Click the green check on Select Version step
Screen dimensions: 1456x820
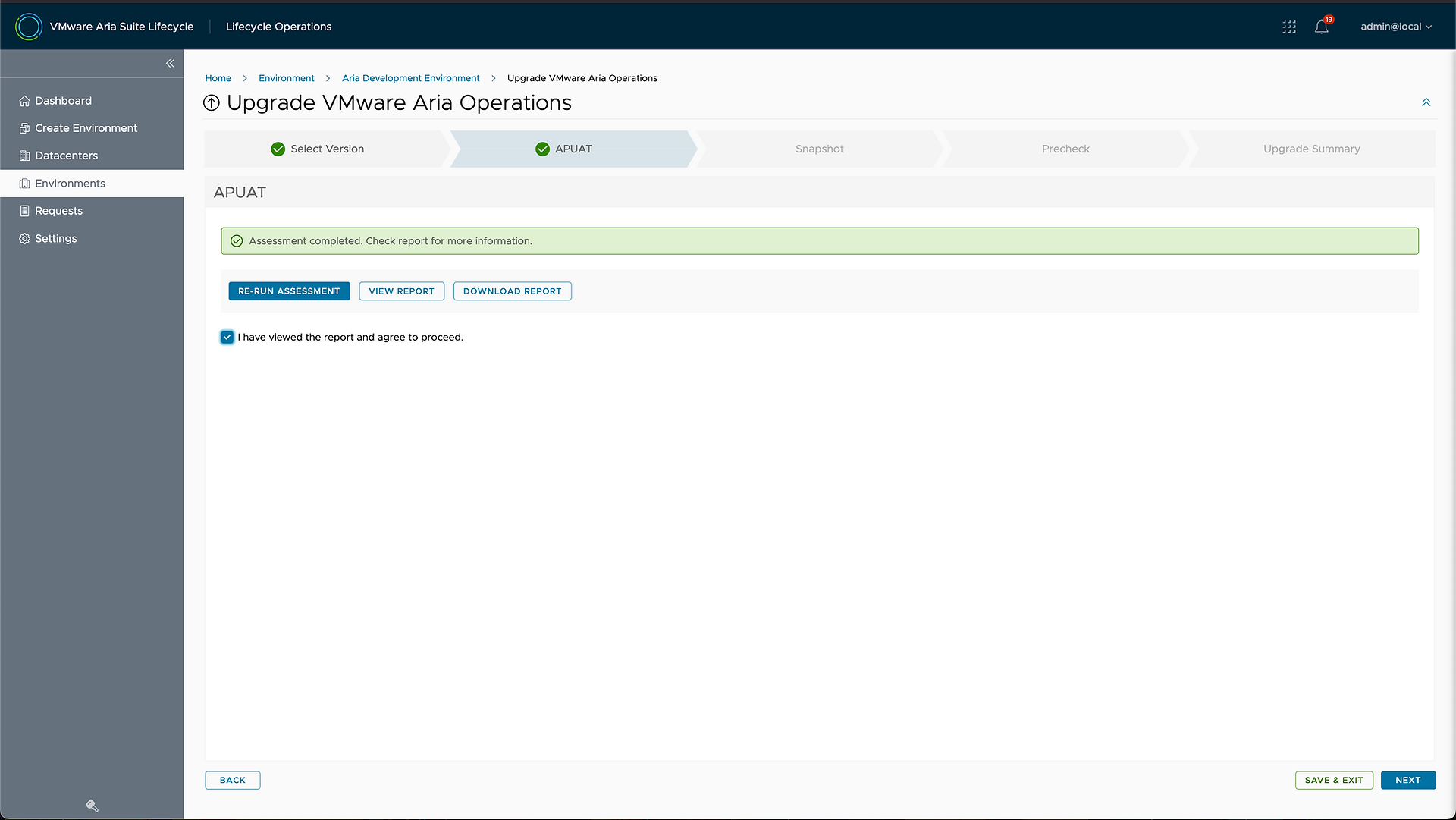point(278,149)
